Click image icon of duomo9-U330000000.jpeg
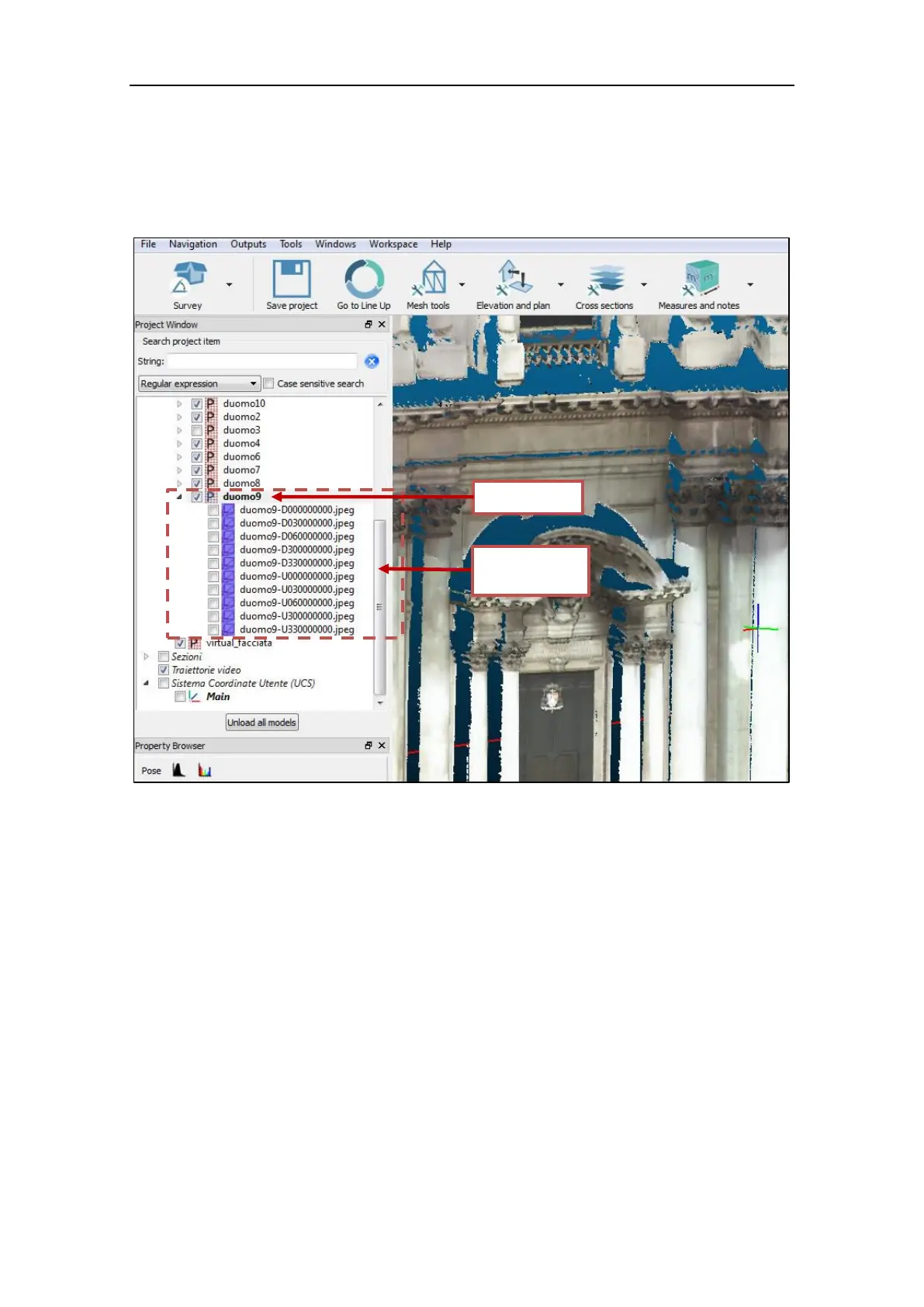This screenshot has height=1307, width=924. (x=228, y=629)
